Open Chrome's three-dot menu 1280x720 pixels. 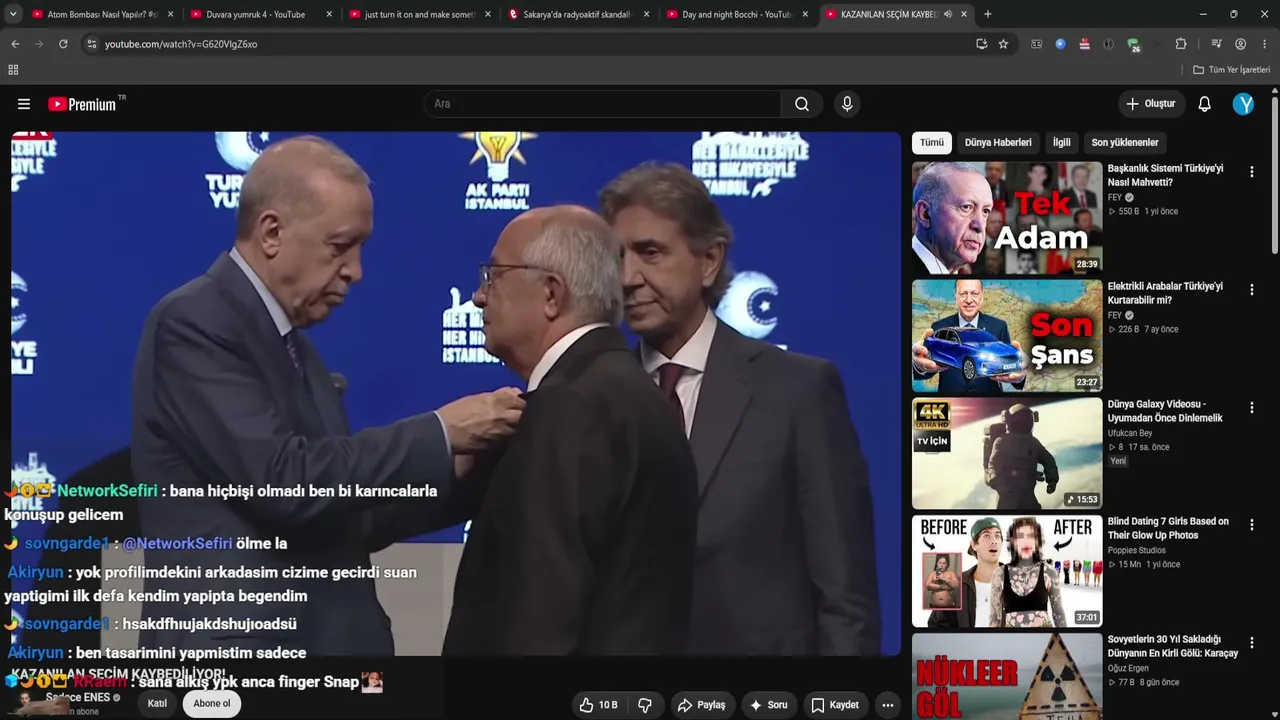1265,44
